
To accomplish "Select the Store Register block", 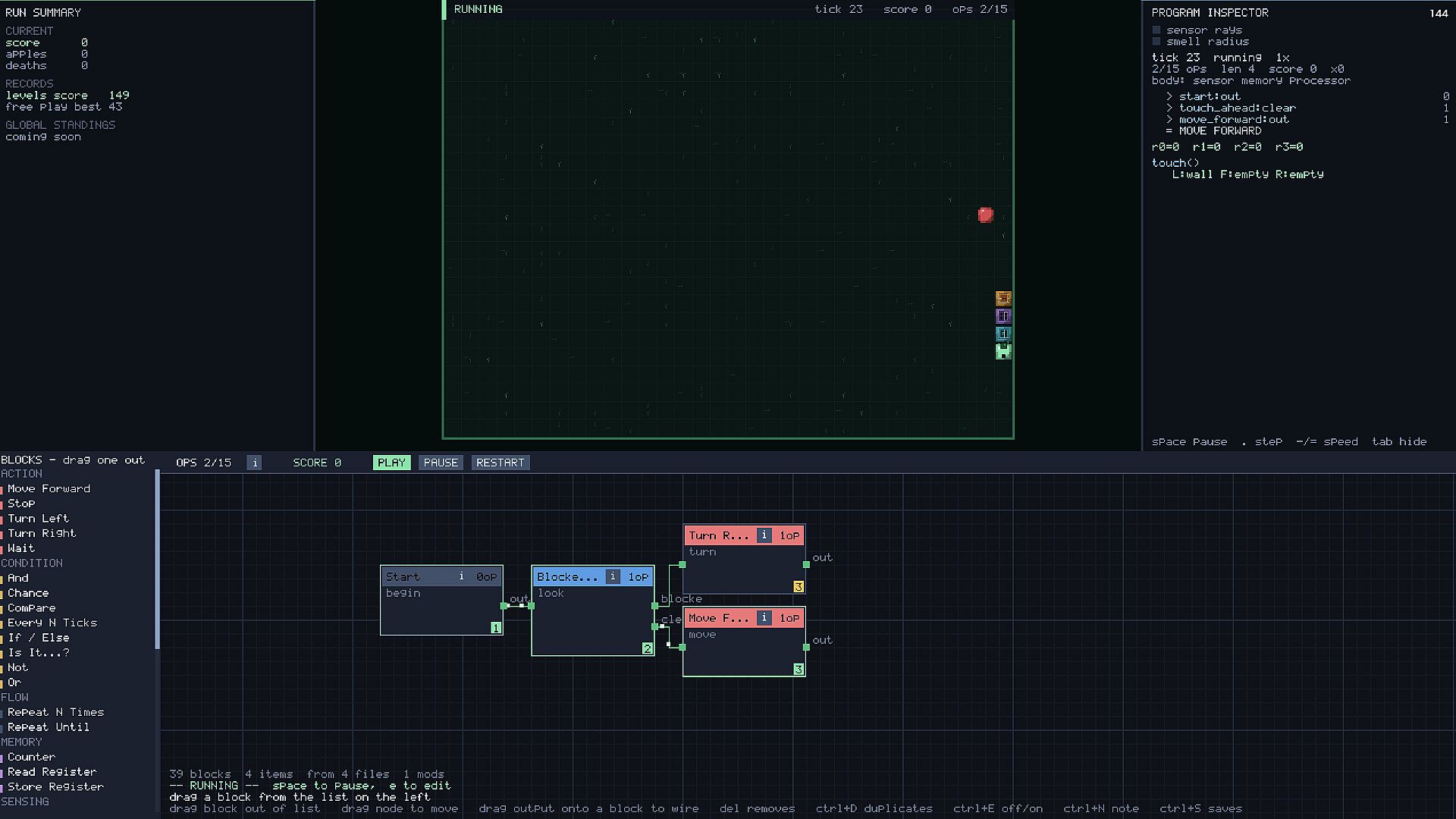I will click(55, 787).
